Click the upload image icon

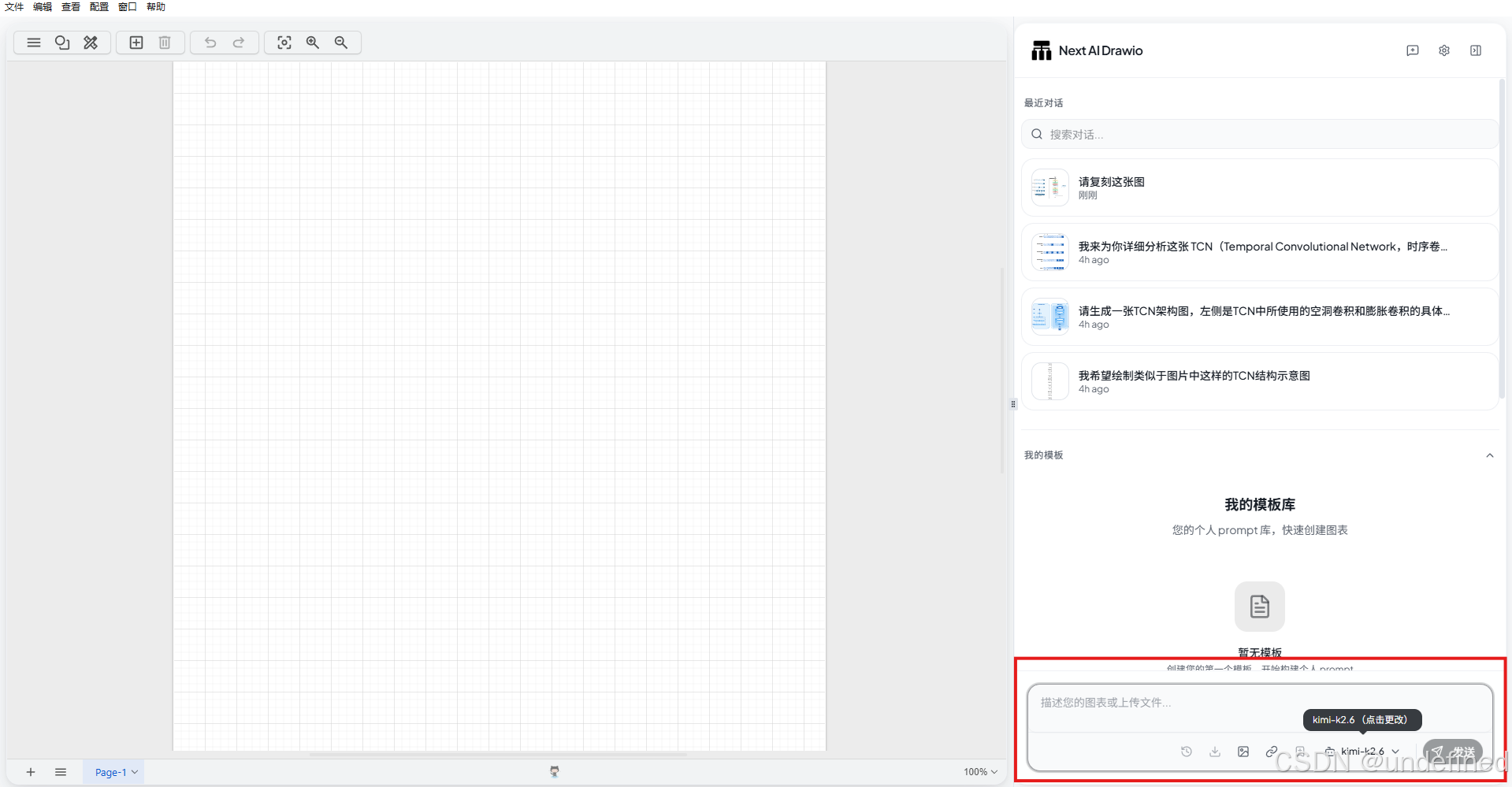(x=1243, y=752)
